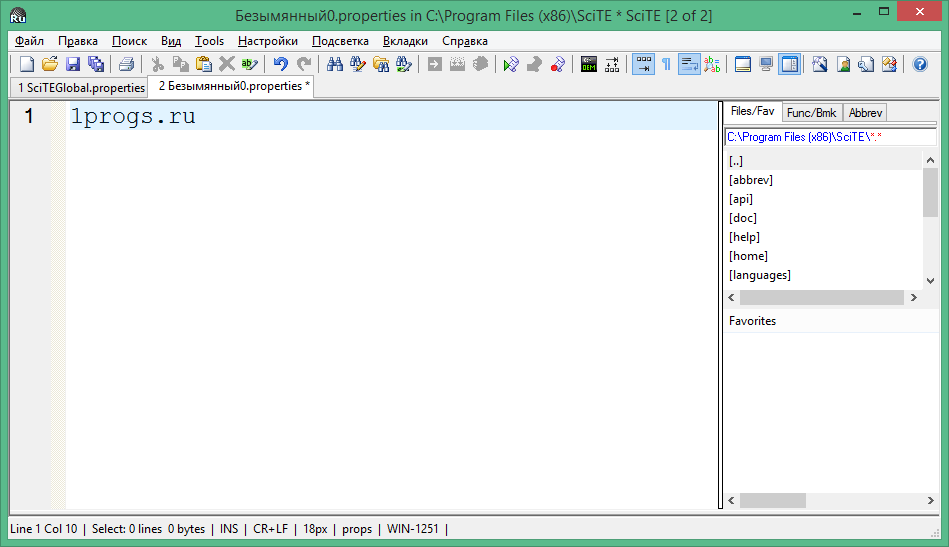Viewport: 949px width, 547px height.
Task: Click the fourth binoculars icon with pen
Action: click(x=404, y=64)
